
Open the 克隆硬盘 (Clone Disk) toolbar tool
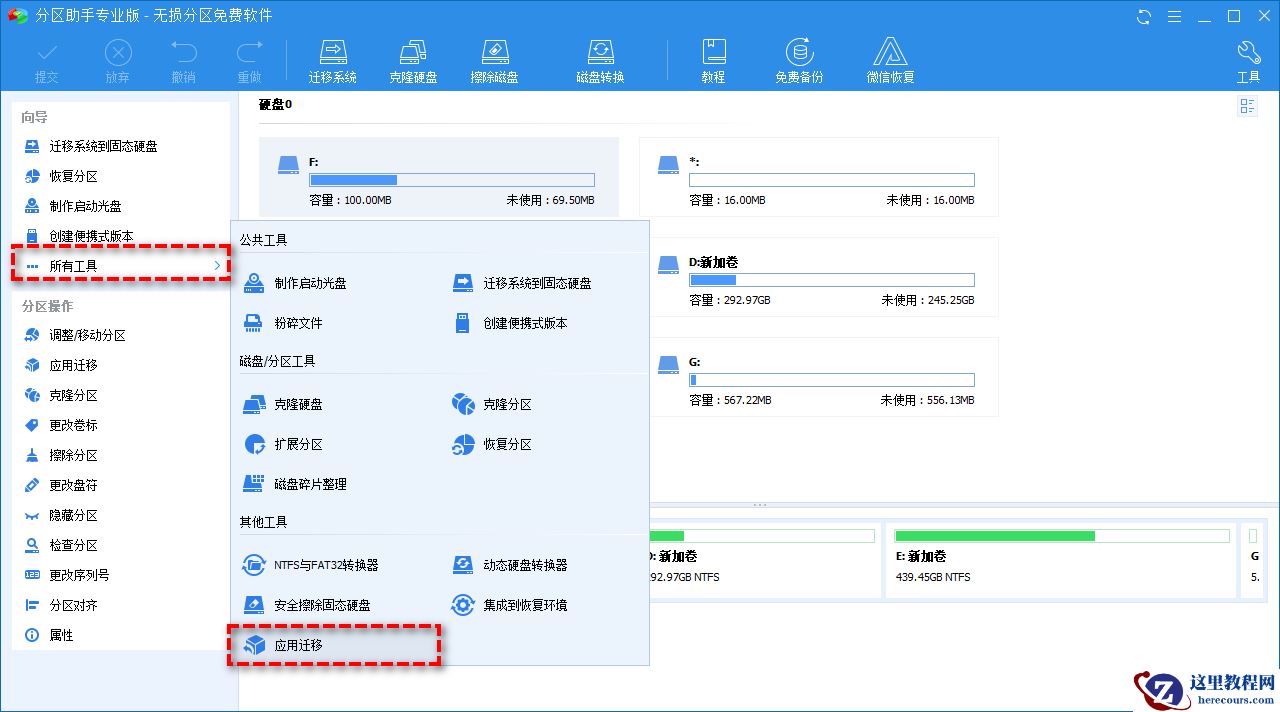click(413, 57)
